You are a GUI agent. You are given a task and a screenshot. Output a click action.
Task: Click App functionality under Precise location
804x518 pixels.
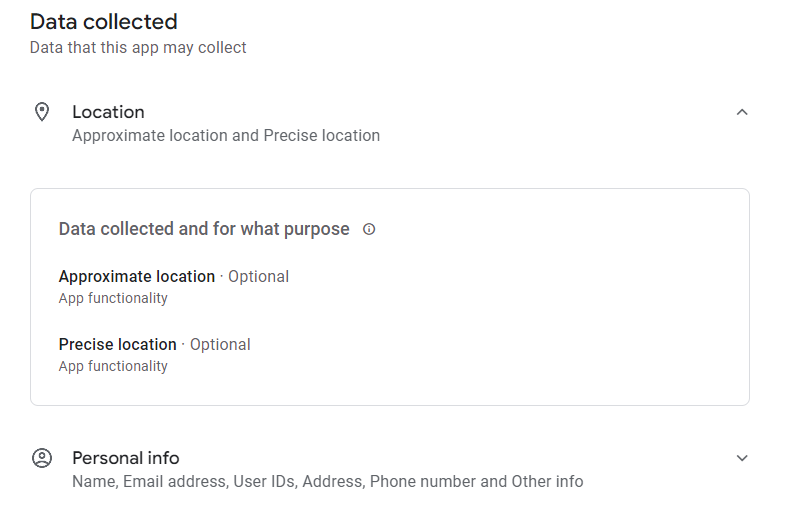pos(113,367)
